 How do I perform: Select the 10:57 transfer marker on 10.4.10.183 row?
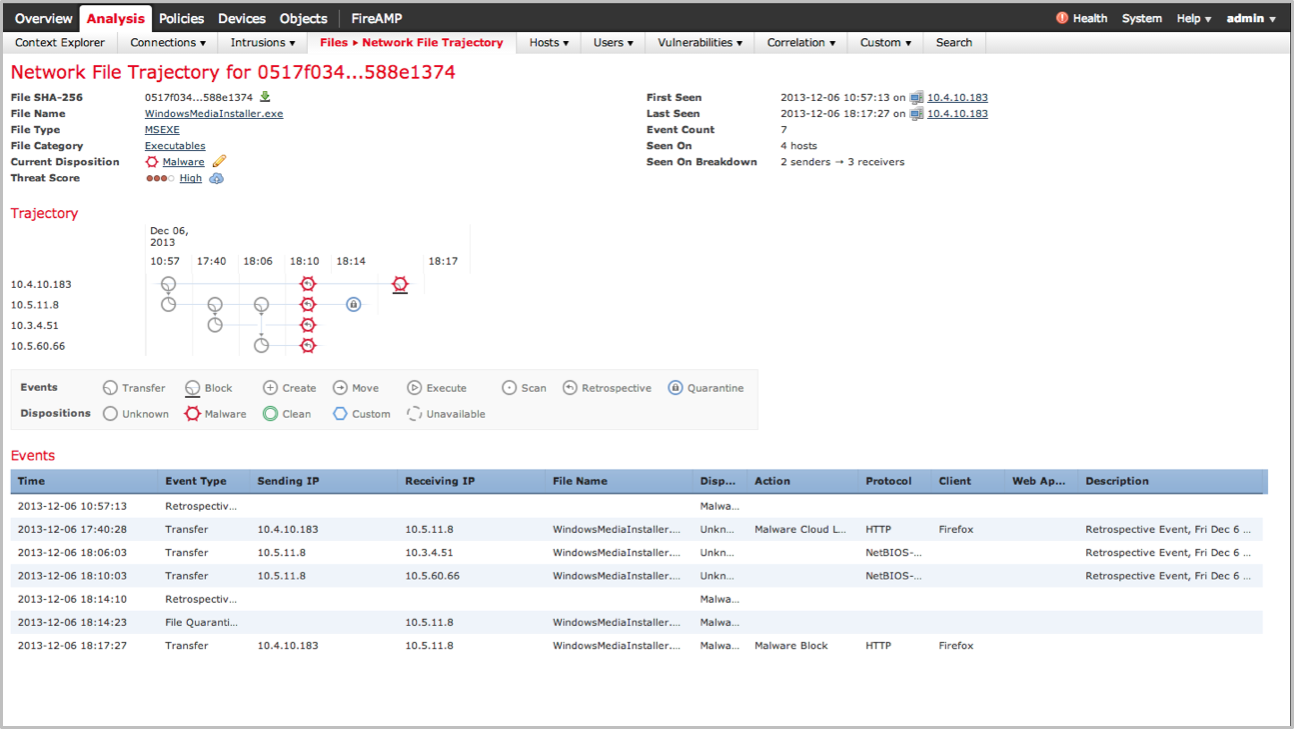pyautogui.click(x=168, y=284)
